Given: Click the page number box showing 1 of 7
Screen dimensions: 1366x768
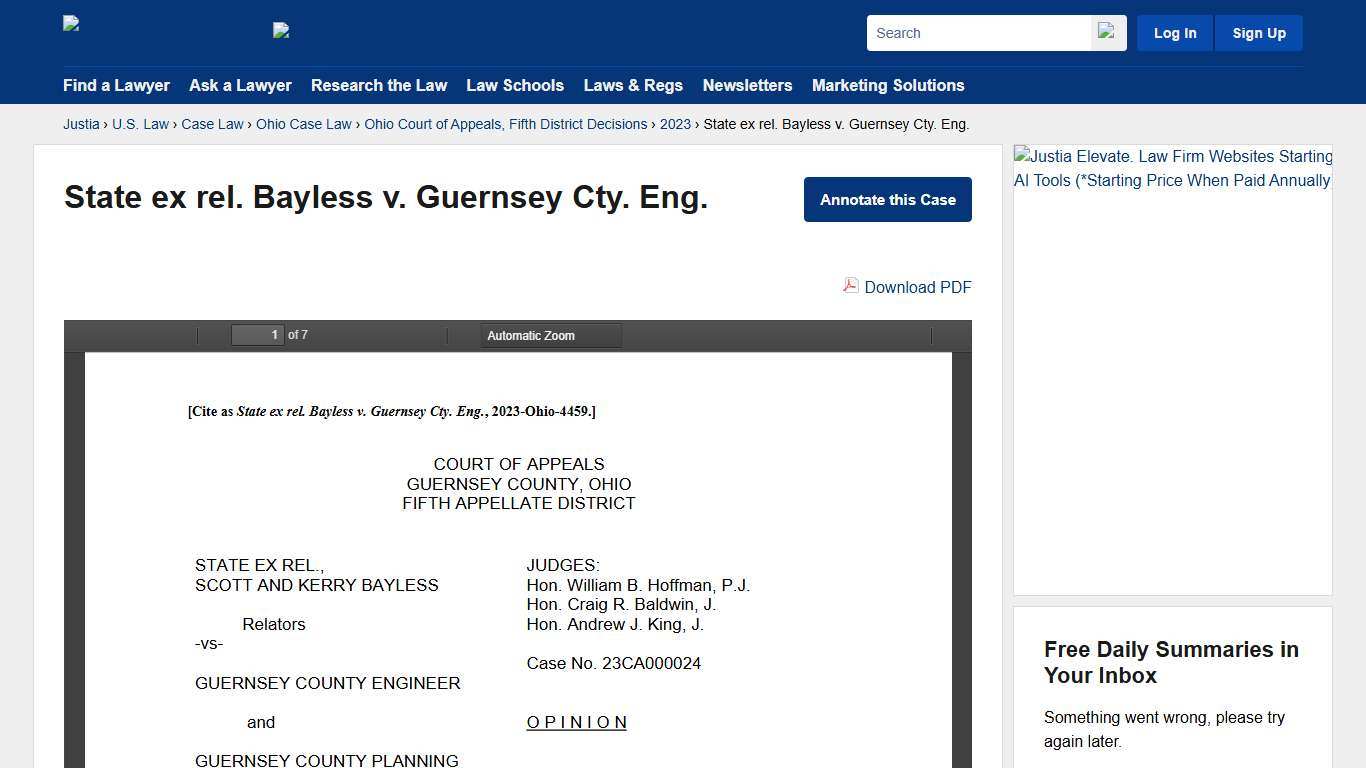Looking at the screenshot, I should 257,335.
